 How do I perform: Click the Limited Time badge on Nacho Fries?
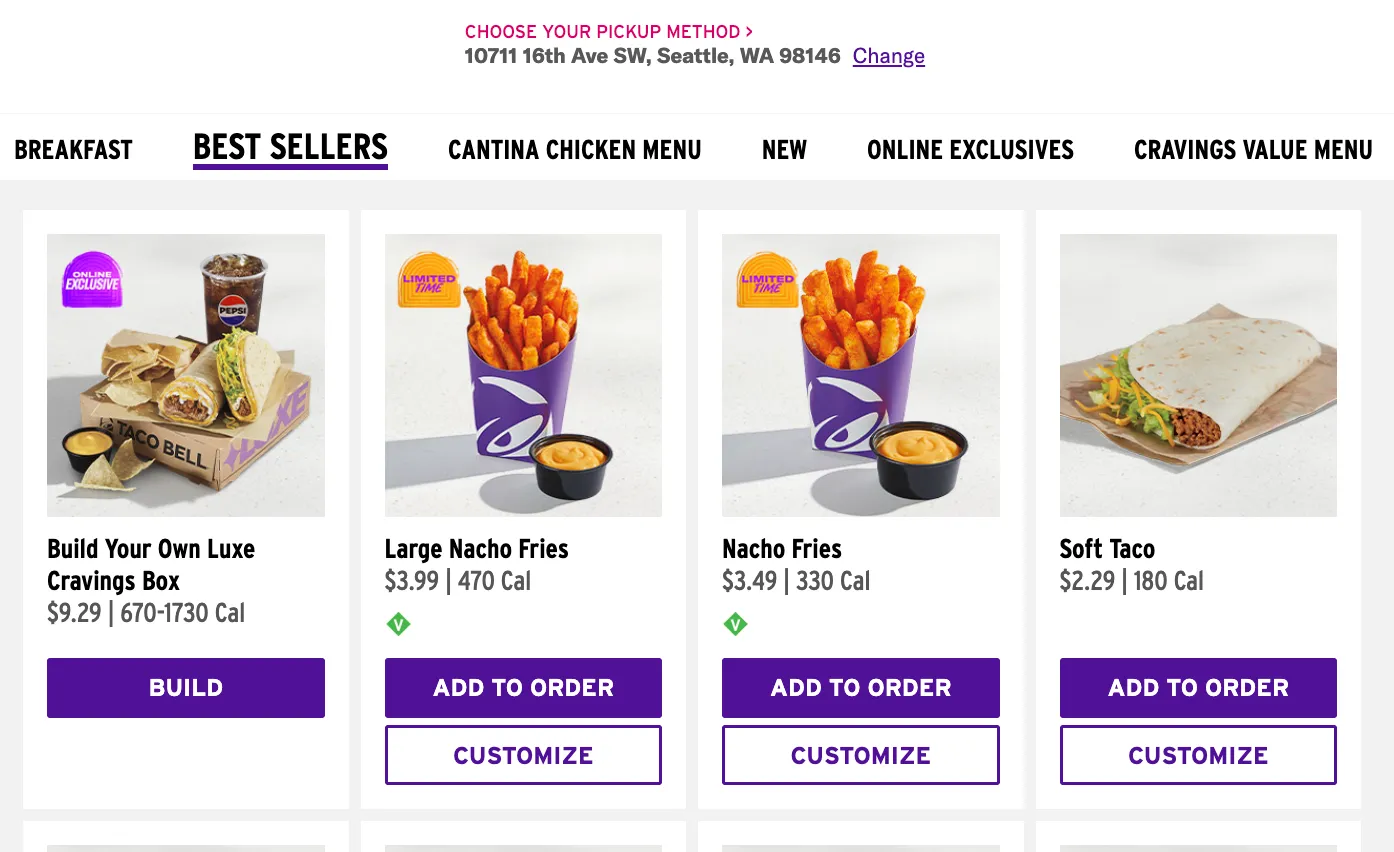(x=767, y=279)
